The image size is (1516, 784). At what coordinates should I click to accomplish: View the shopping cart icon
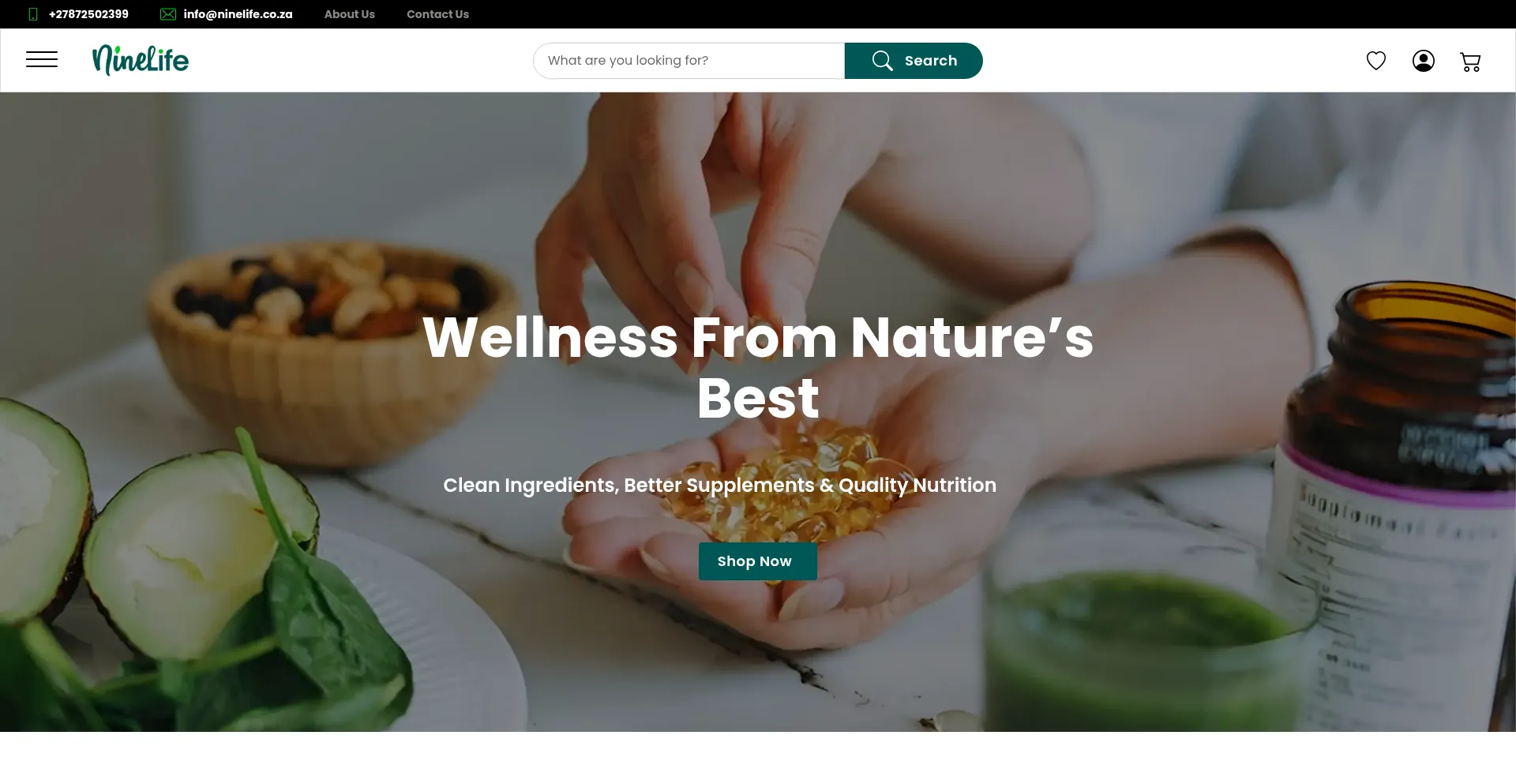point(1470,62)
